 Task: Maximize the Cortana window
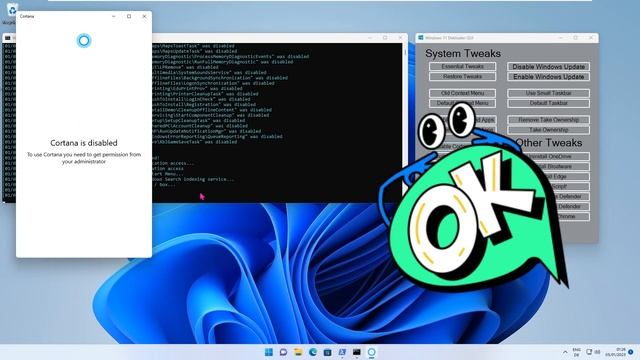point(129,16)
